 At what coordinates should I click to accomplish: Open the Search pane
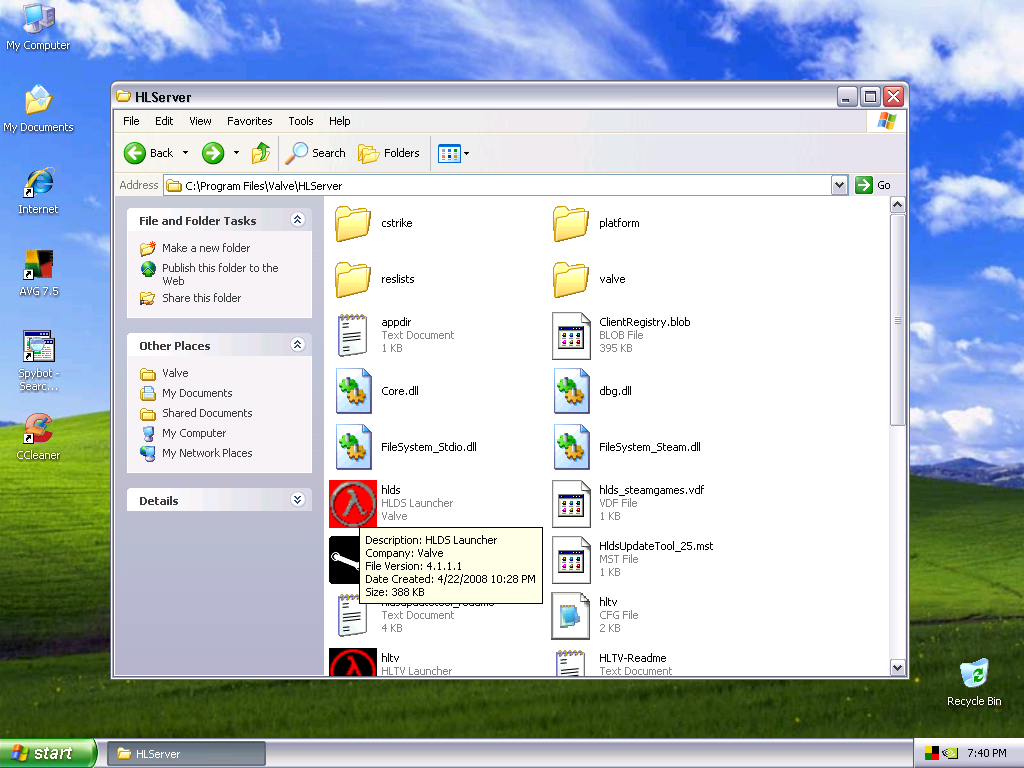click(x=316, y=153)
